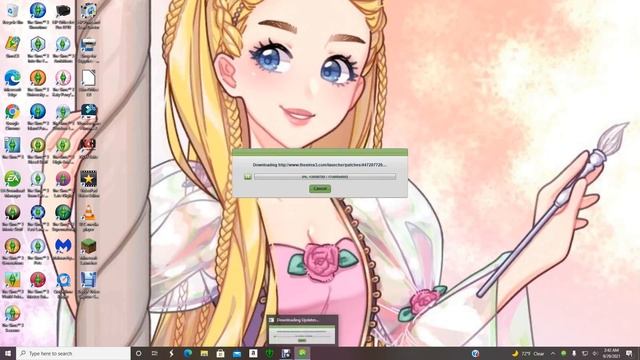640x360 pixels.
Task: Open the orange Sims 3 University Life icon
Action: 38,83
